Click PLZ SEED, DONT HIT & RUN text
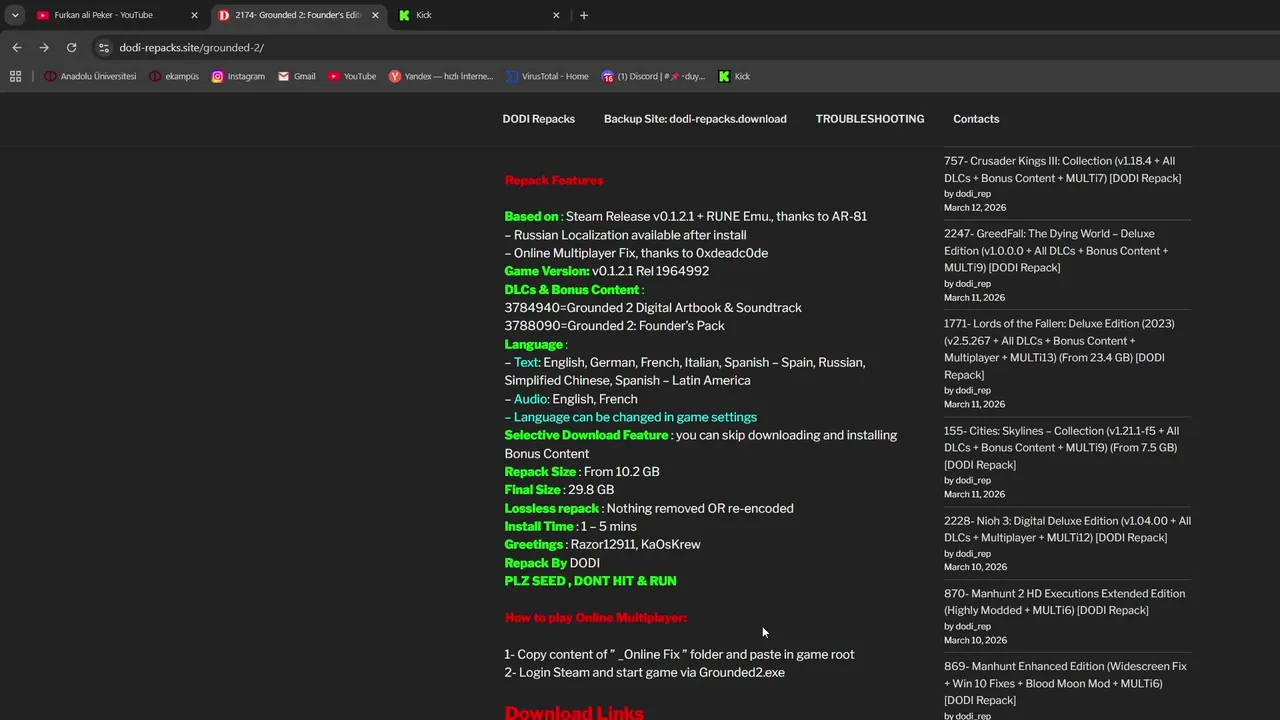The height and width of the screenshot is (720, 1280). pos(590,581)
